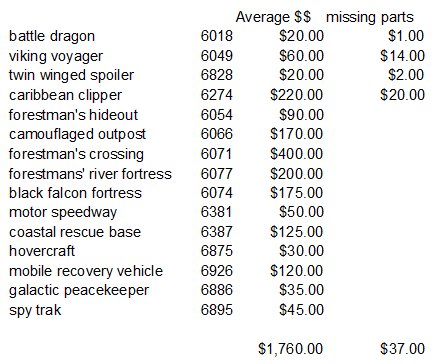Click the 'spy trak' name cell
Screen dimensions: 444x364
[x=35, y=310]
